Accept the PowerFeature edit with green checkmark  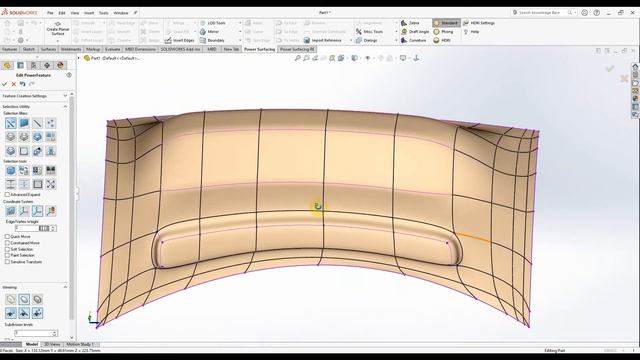point(5,84)
